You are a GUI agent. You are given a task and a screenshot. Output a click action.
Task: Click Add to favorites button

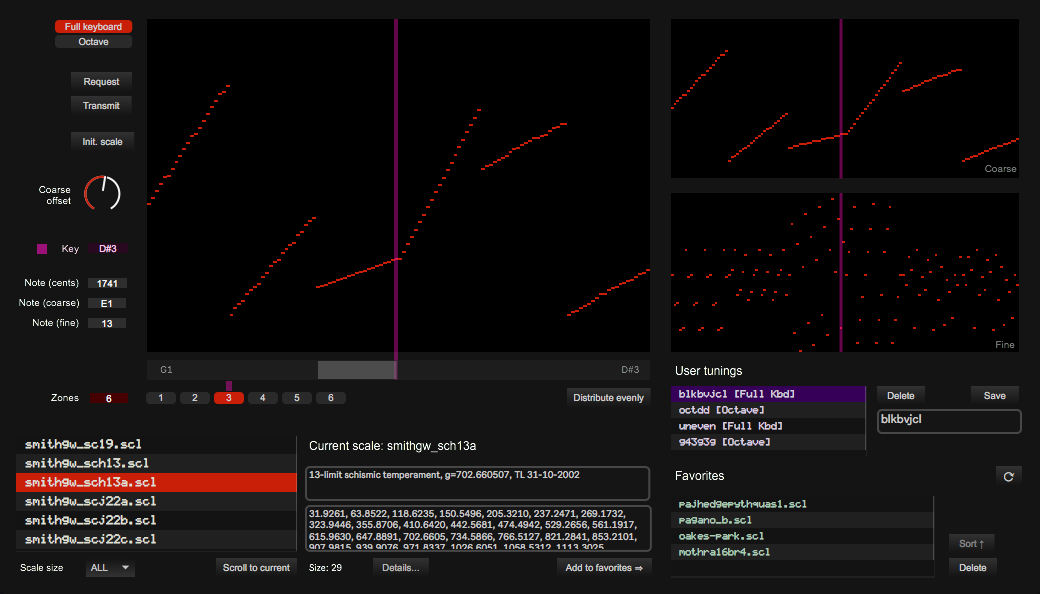[x=603, y=567]
